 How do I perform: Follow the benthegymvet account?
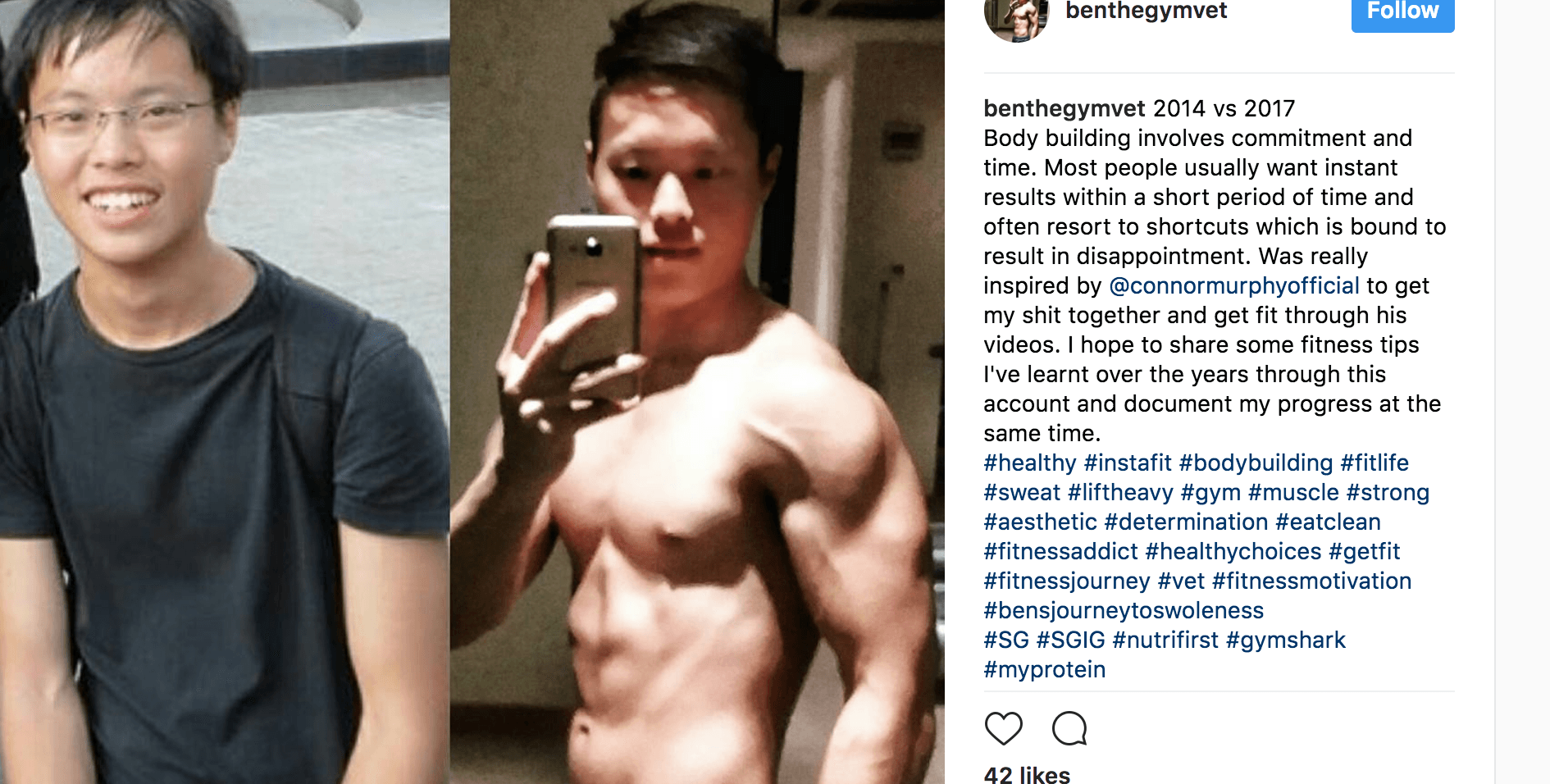pos(1402,13)
